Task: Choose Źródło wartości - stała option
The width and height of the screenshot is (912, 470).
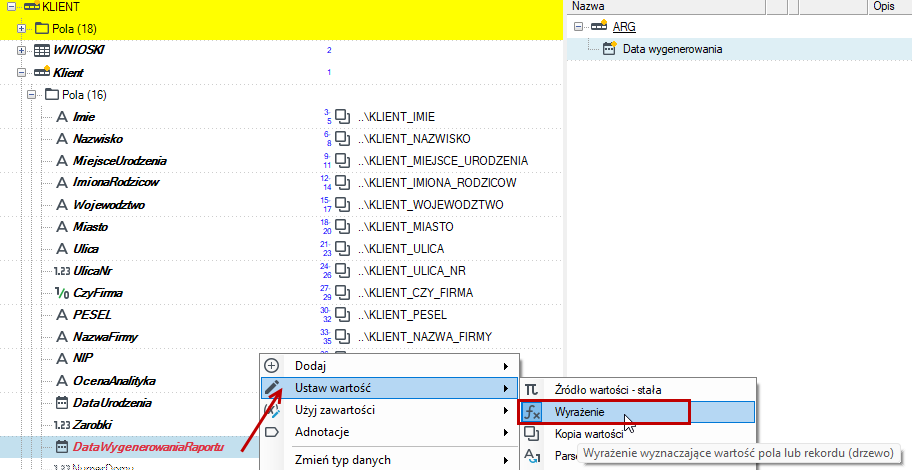Action: tap(637, 390)
